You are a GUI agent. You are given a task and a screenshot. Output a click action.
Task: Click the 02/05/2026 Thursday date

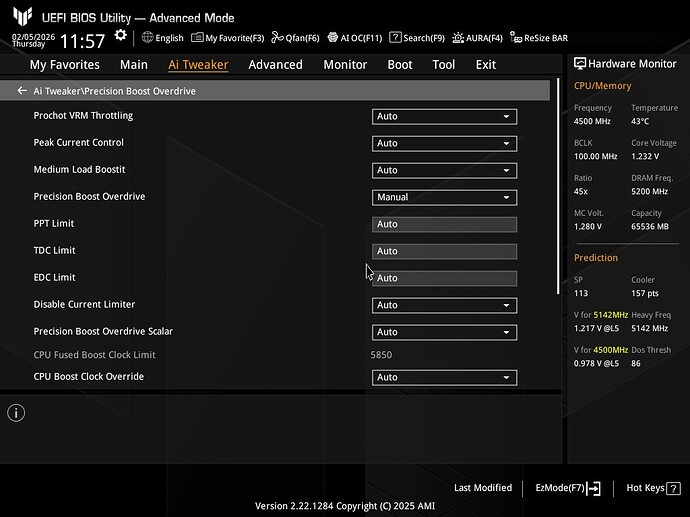tap(33, 40)
